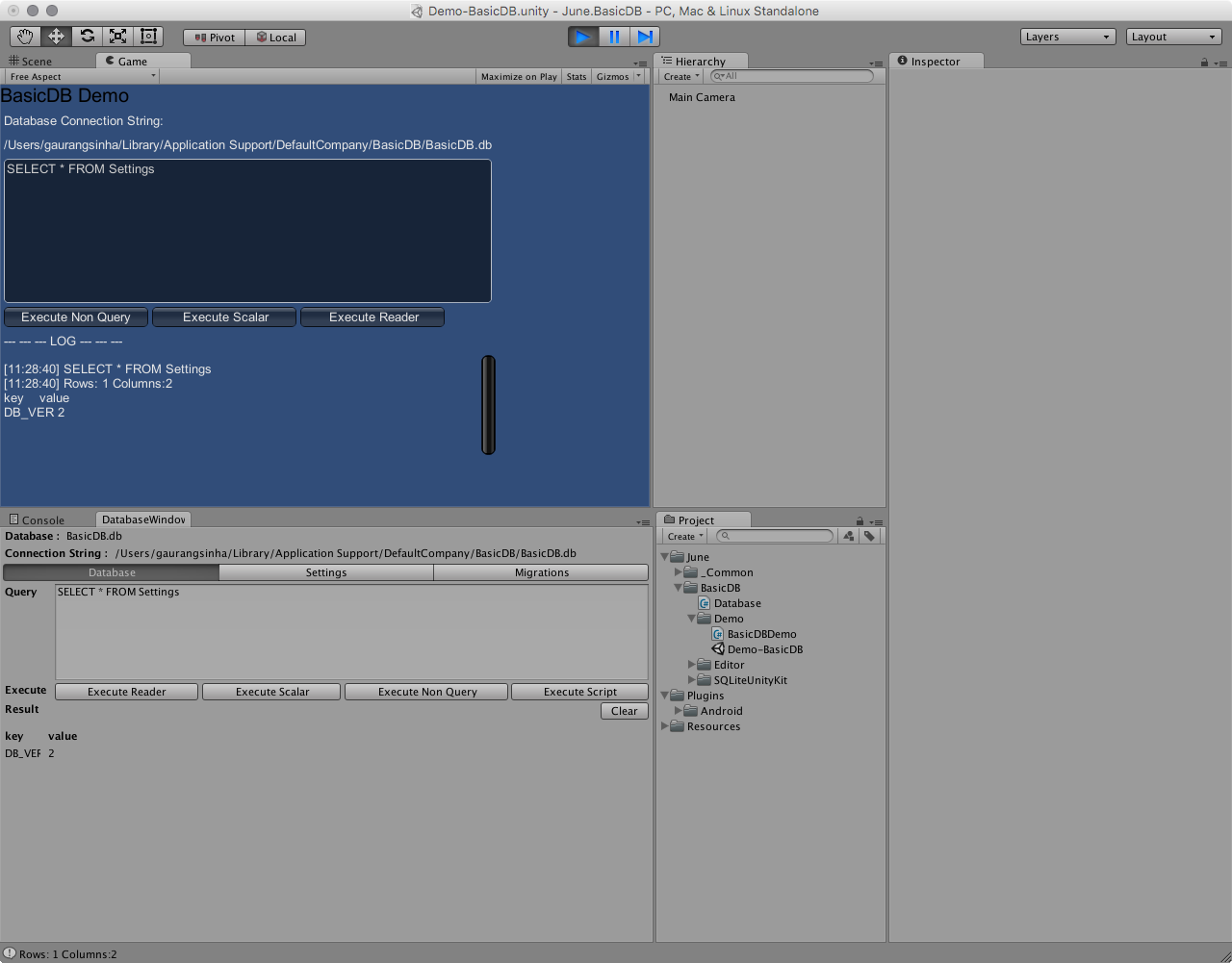Viewport: 1232px width, 963px height.
Task: Click Execute Scalar in Game view
Action: click(225, 317)
